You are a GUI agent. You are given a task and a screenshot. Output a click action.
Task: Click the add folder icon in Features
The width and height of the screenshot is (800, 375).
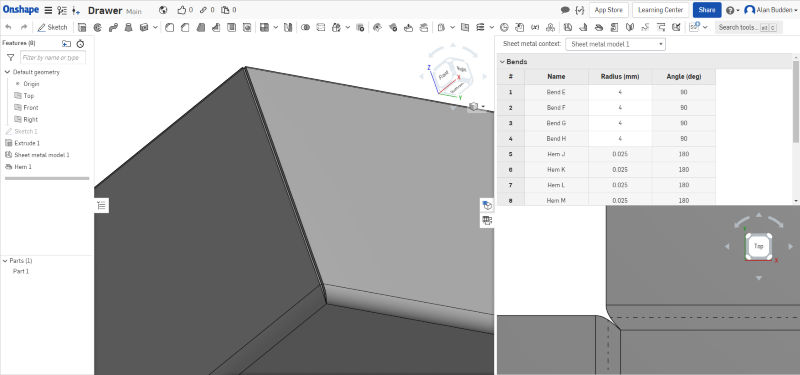(x=66, y=43)
